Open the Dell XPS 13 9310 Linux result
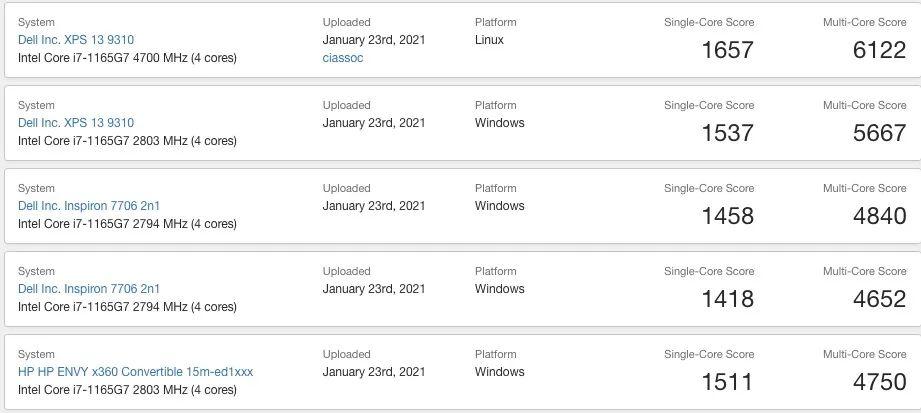The height and width of the screenshot is (413, 921). click(x=76, y=40)
